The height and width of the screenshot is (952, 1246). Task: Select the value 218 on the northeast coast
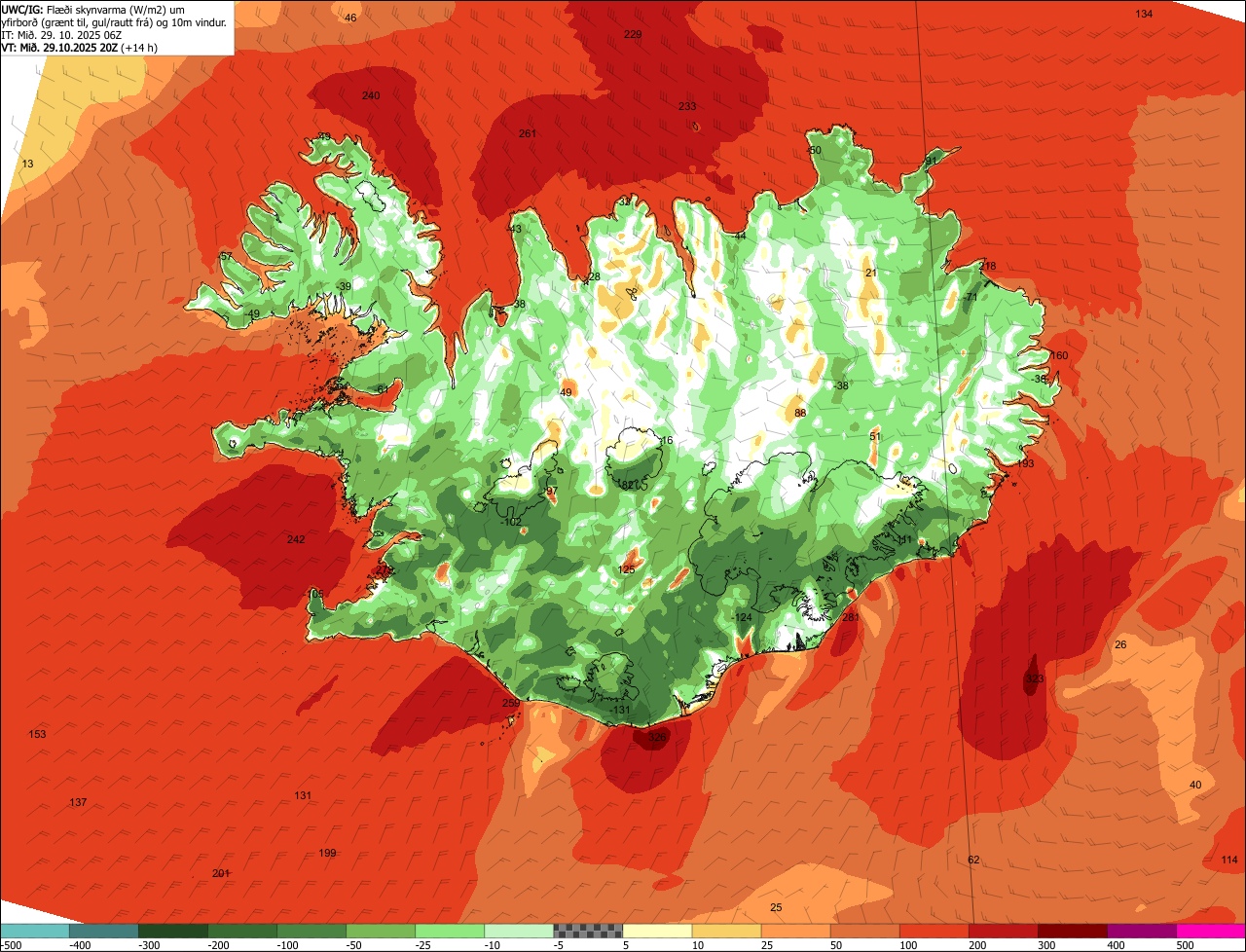987,266
